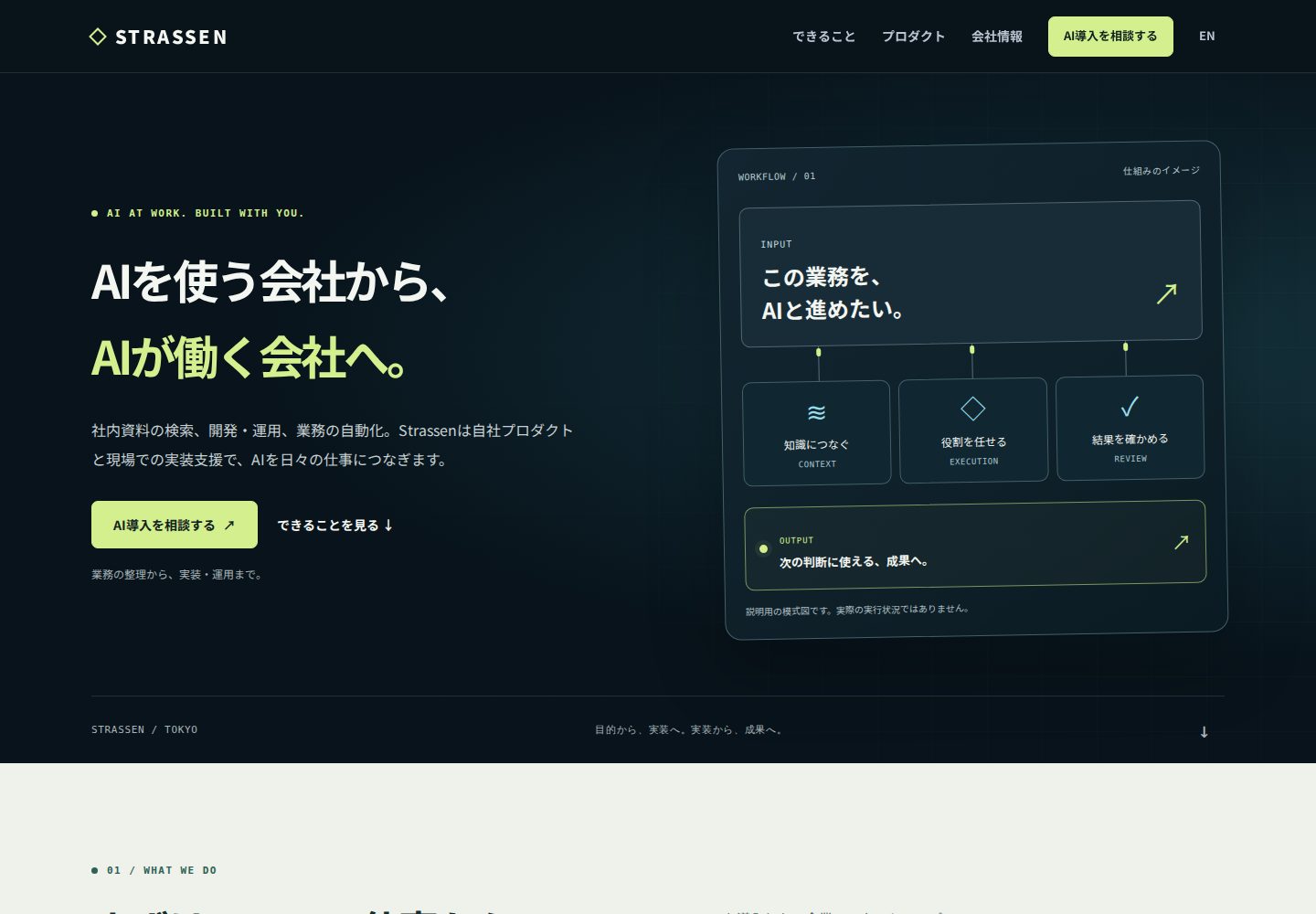Click the AIが働く会社へ。 headline
The height and width of the screenshot is (914, 1316).
click(249, 357)
